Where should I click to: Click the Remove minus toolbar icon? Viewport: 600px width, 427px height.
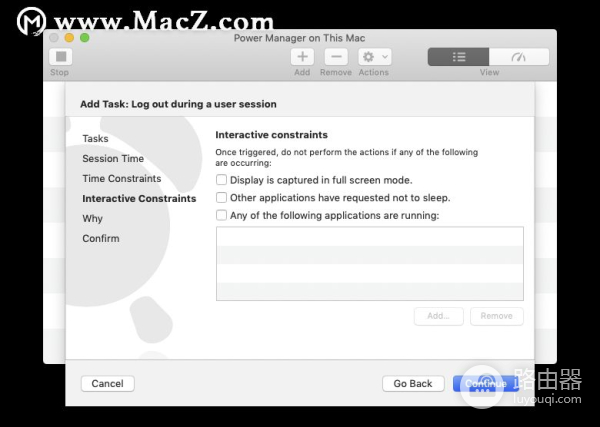point(336,57)
